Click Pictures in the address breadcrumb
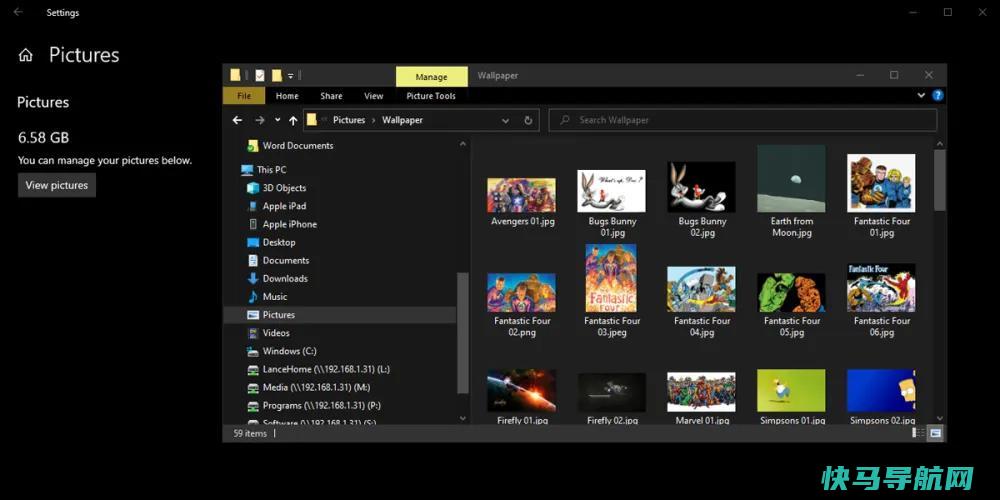Screen dimensions: 1000x500 [349, 120]
